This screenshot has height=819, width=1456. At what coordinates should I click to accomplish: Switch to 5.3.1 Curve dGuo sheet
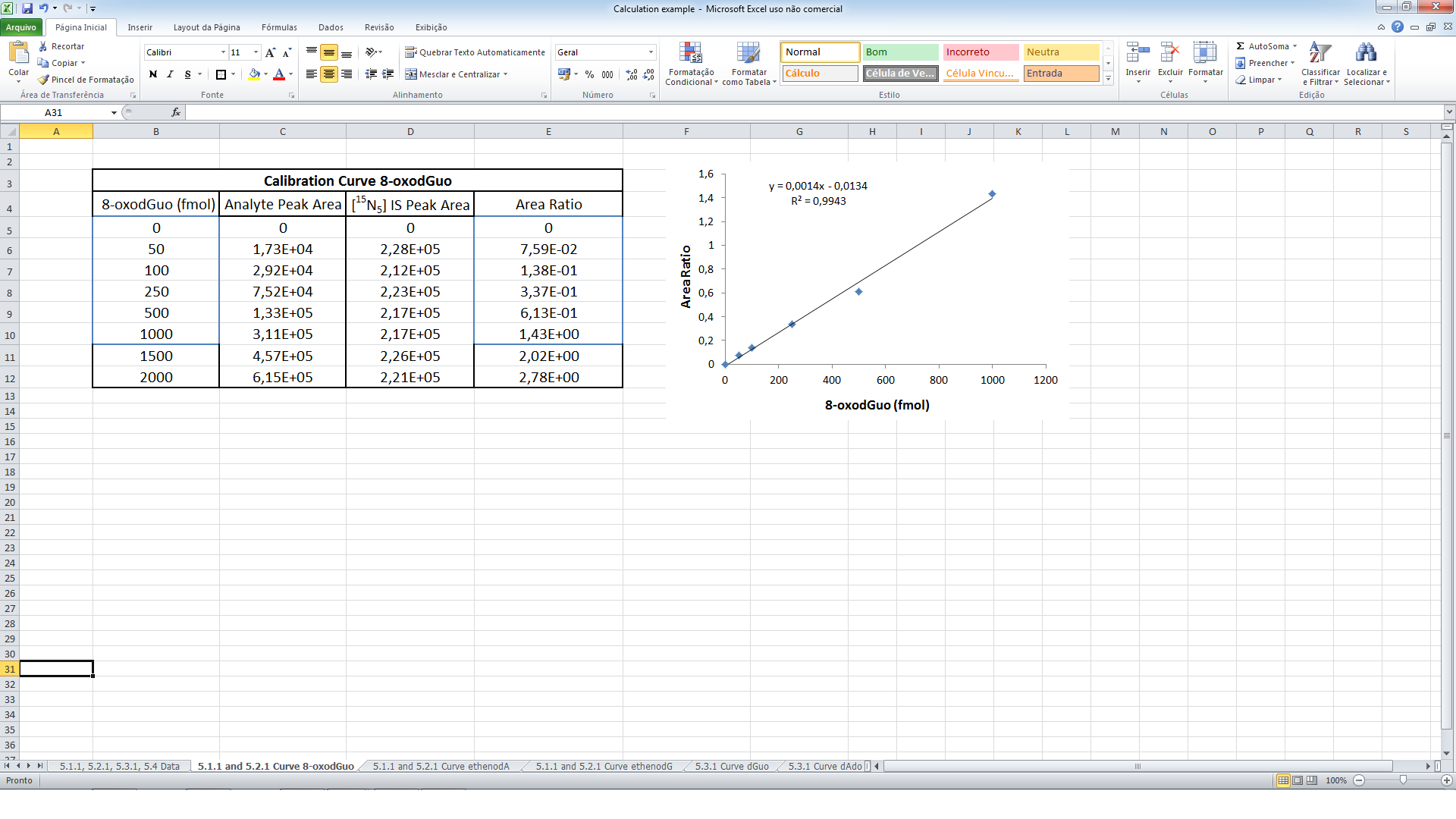(732, 767)
